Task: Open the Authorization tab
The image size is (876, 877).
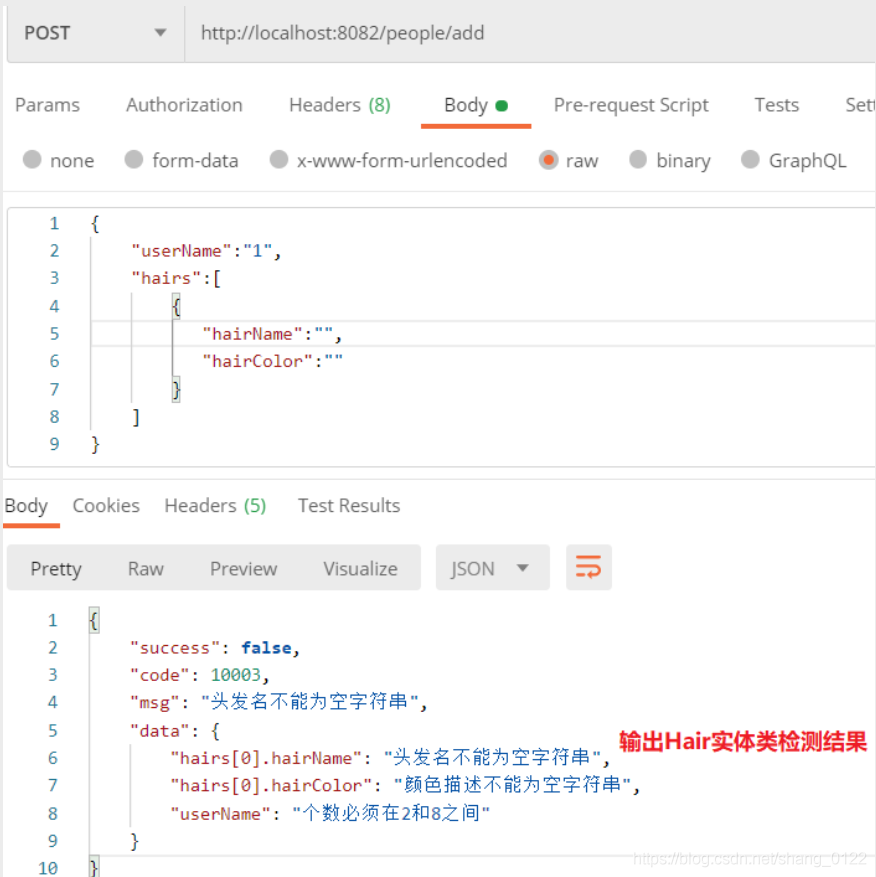Action: tap(184, 105)
